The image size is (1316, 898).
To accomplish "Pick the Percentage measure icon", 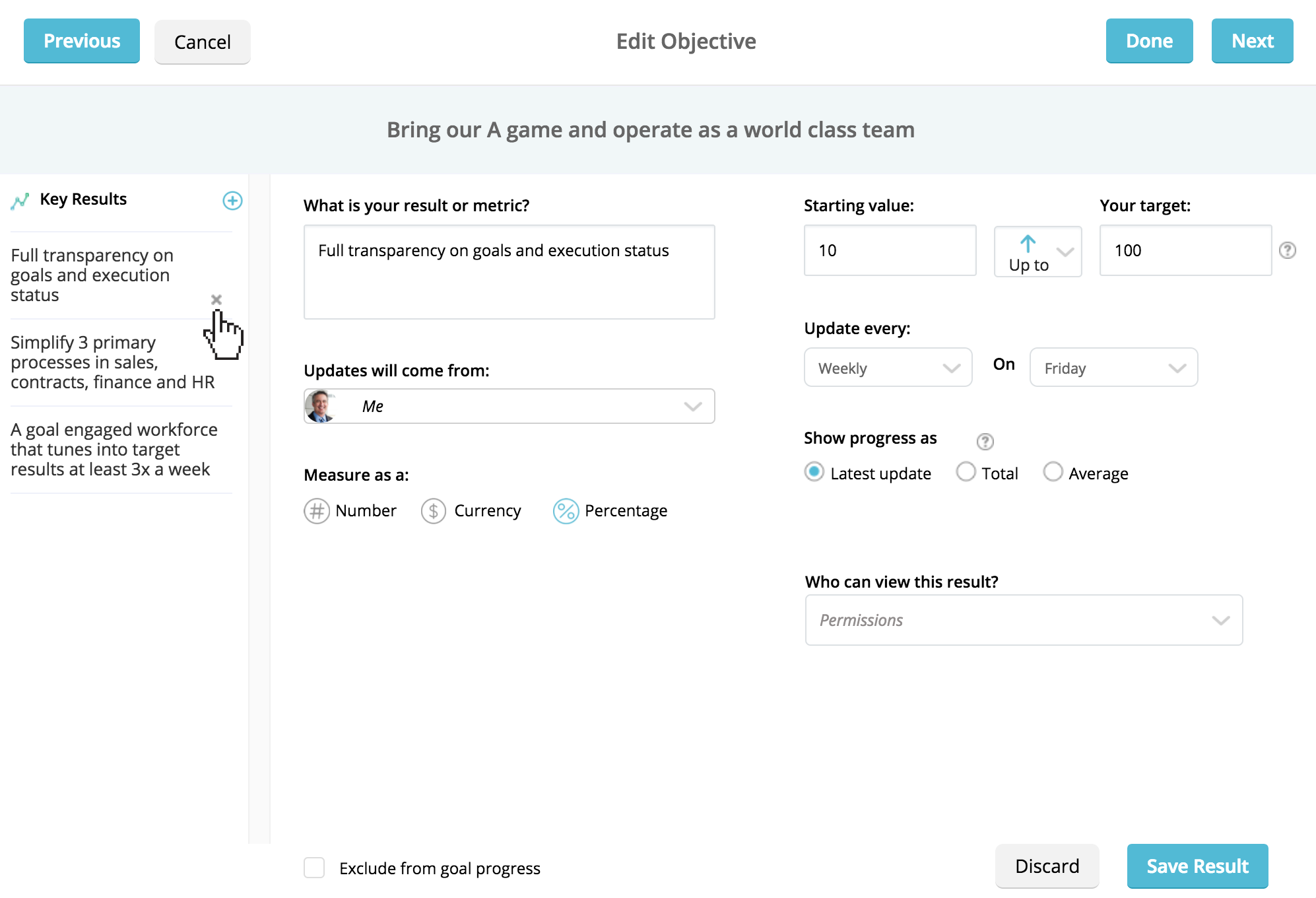I will pyautogui.click(x=566, y=511).
